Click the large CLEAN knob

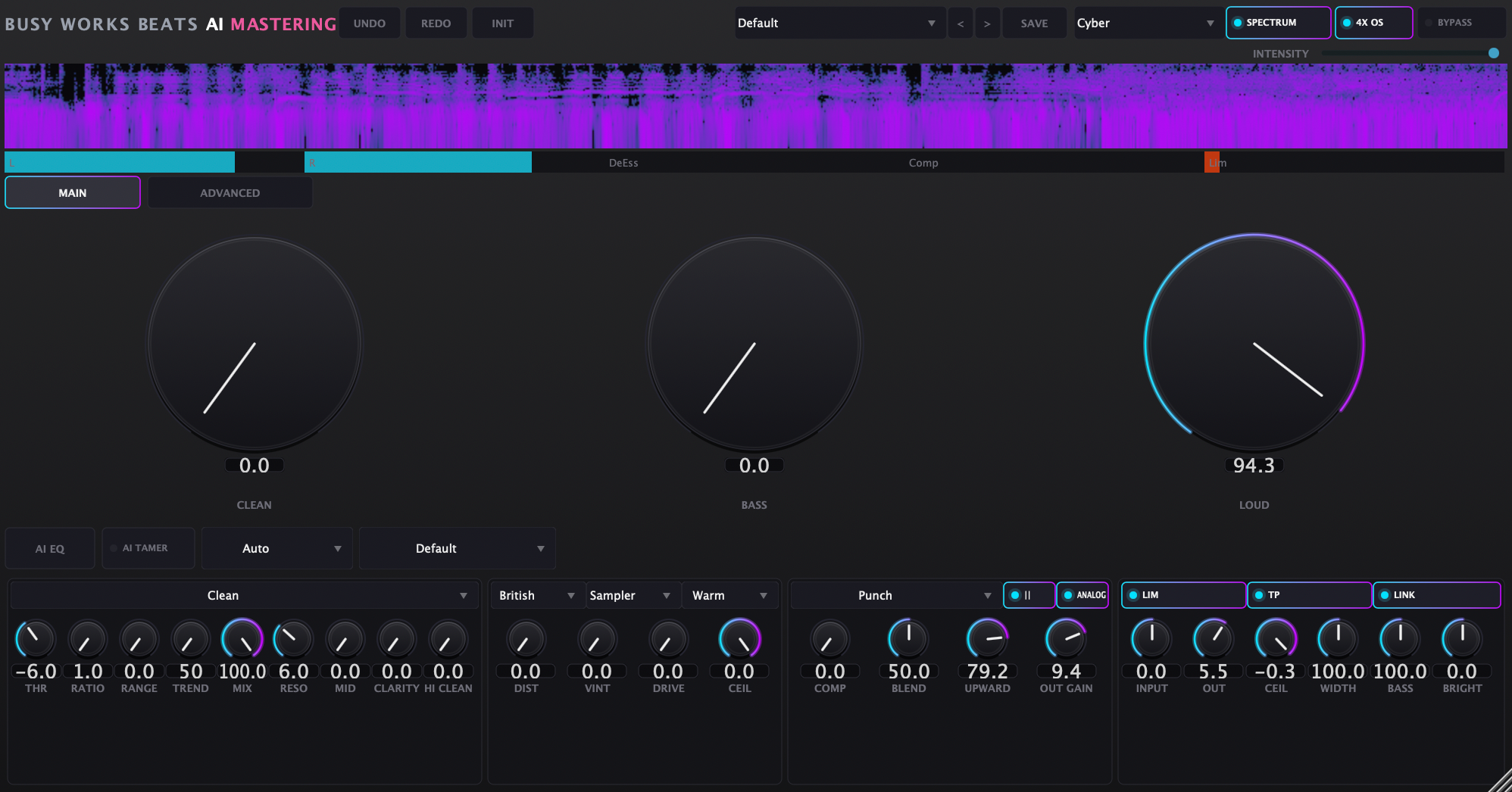(255, 345)
